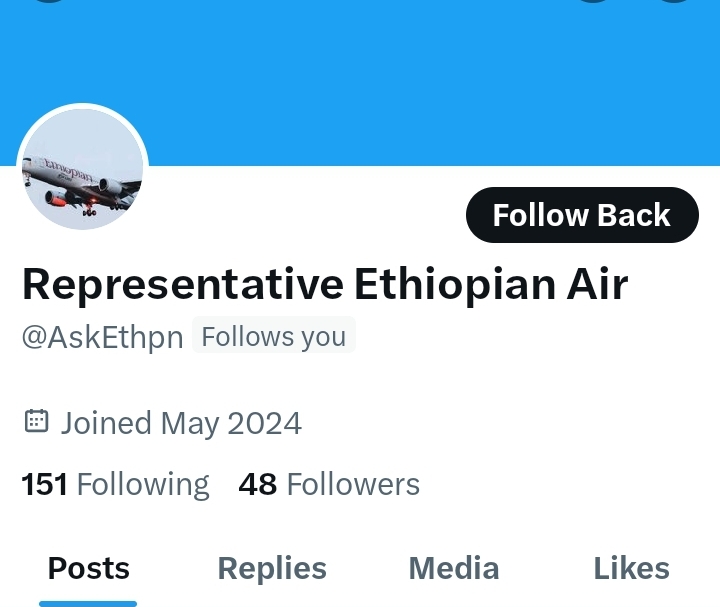Click the @AskEthpn handle
The width and height of the screenshot is (720, 607).
(102, 338)
